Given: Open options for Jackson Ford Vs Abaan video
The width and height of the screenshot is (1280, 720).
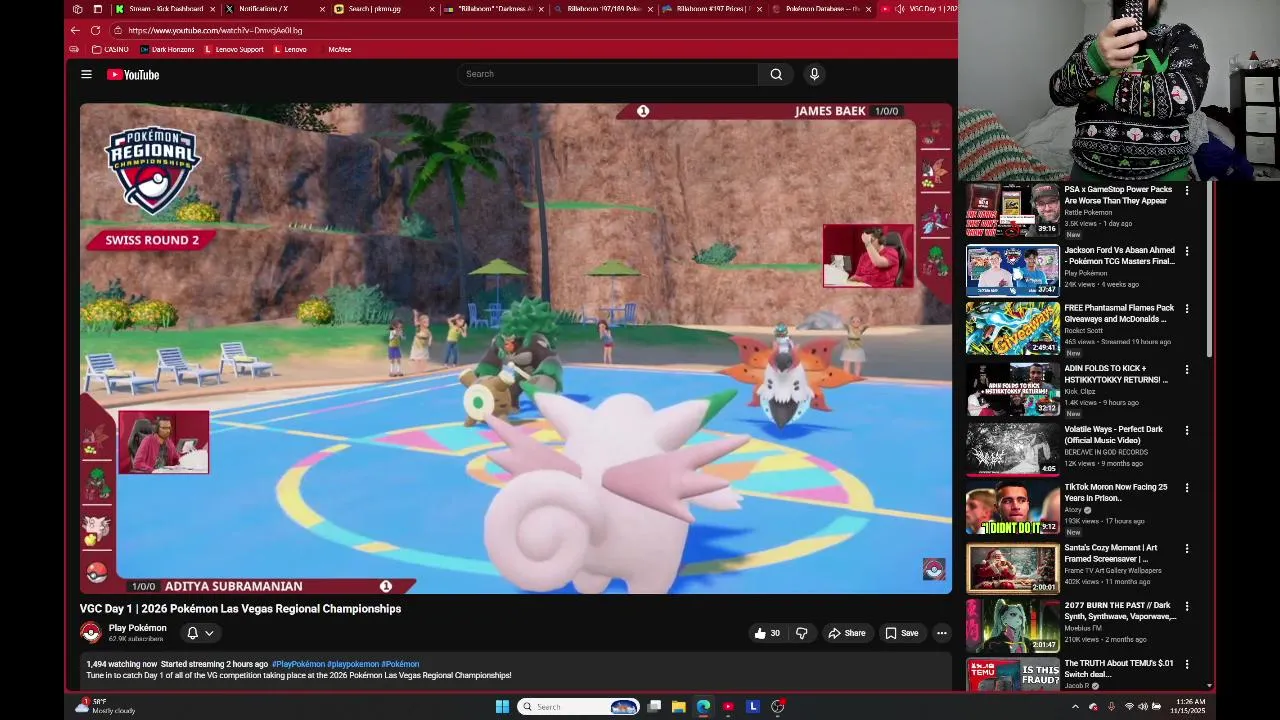Looking at the screenshot, I should click(x=1187, y=251).
